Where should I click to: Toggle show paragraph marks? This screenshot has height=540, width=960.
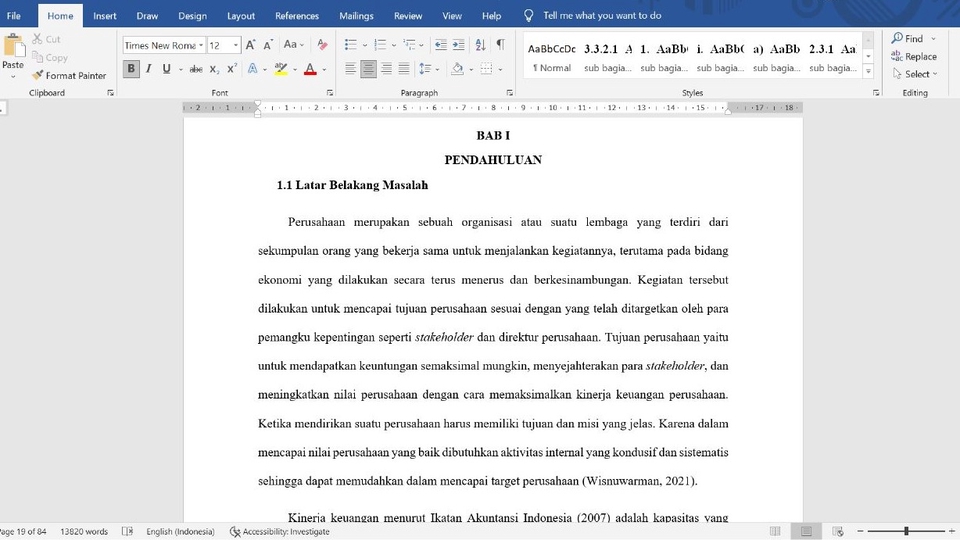point(501,45)
